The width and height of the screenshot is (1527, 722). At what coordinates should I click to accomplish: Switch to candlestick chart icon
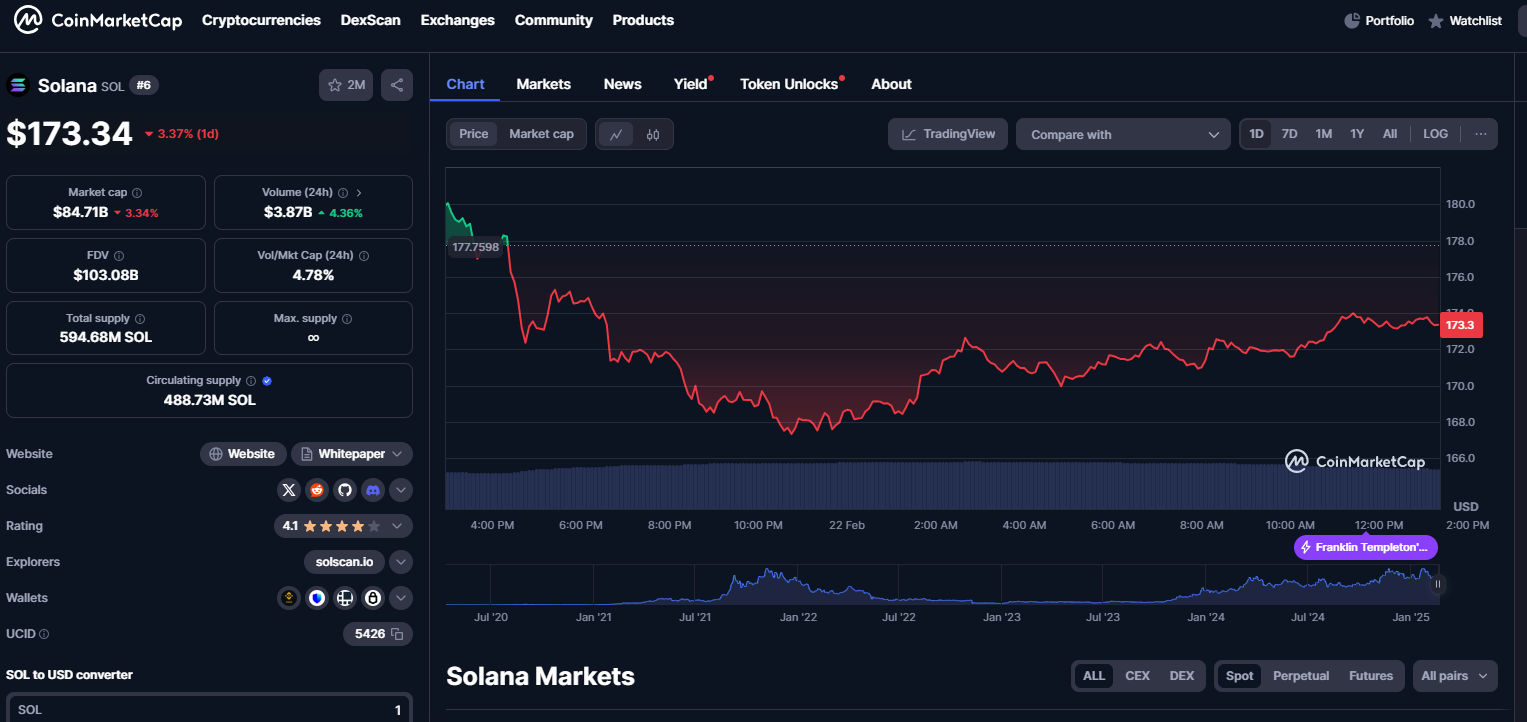click(653, 134)
